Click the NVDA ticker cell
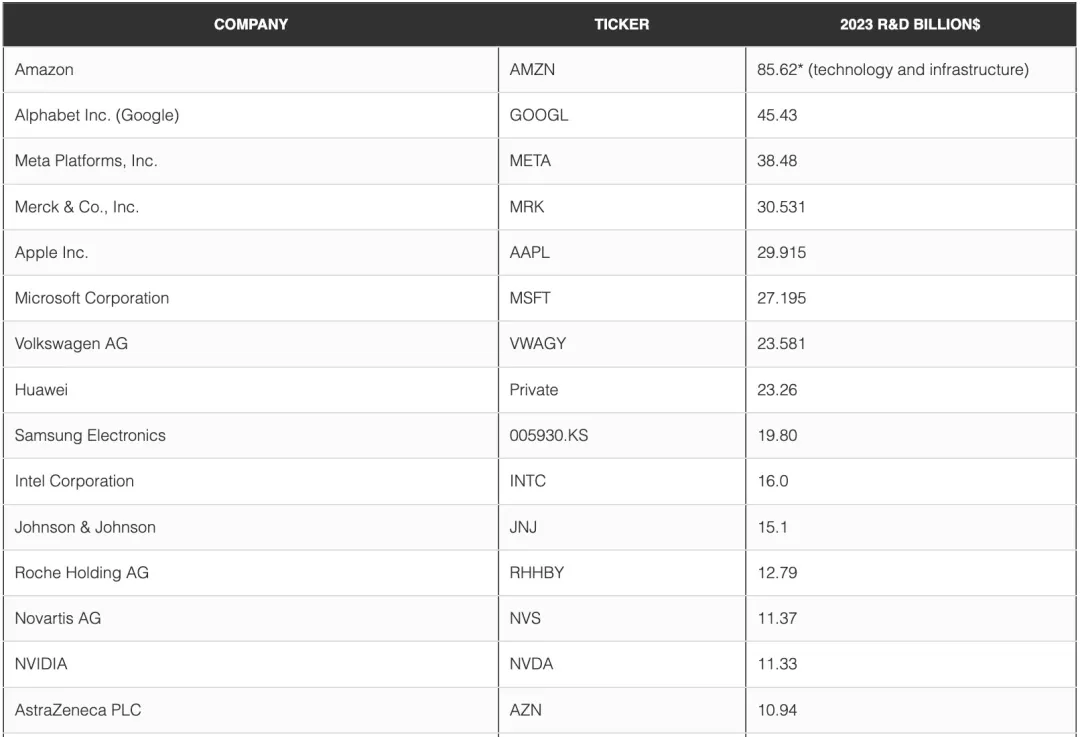This screenshot has width=1080, height=737. coord(622,664)
